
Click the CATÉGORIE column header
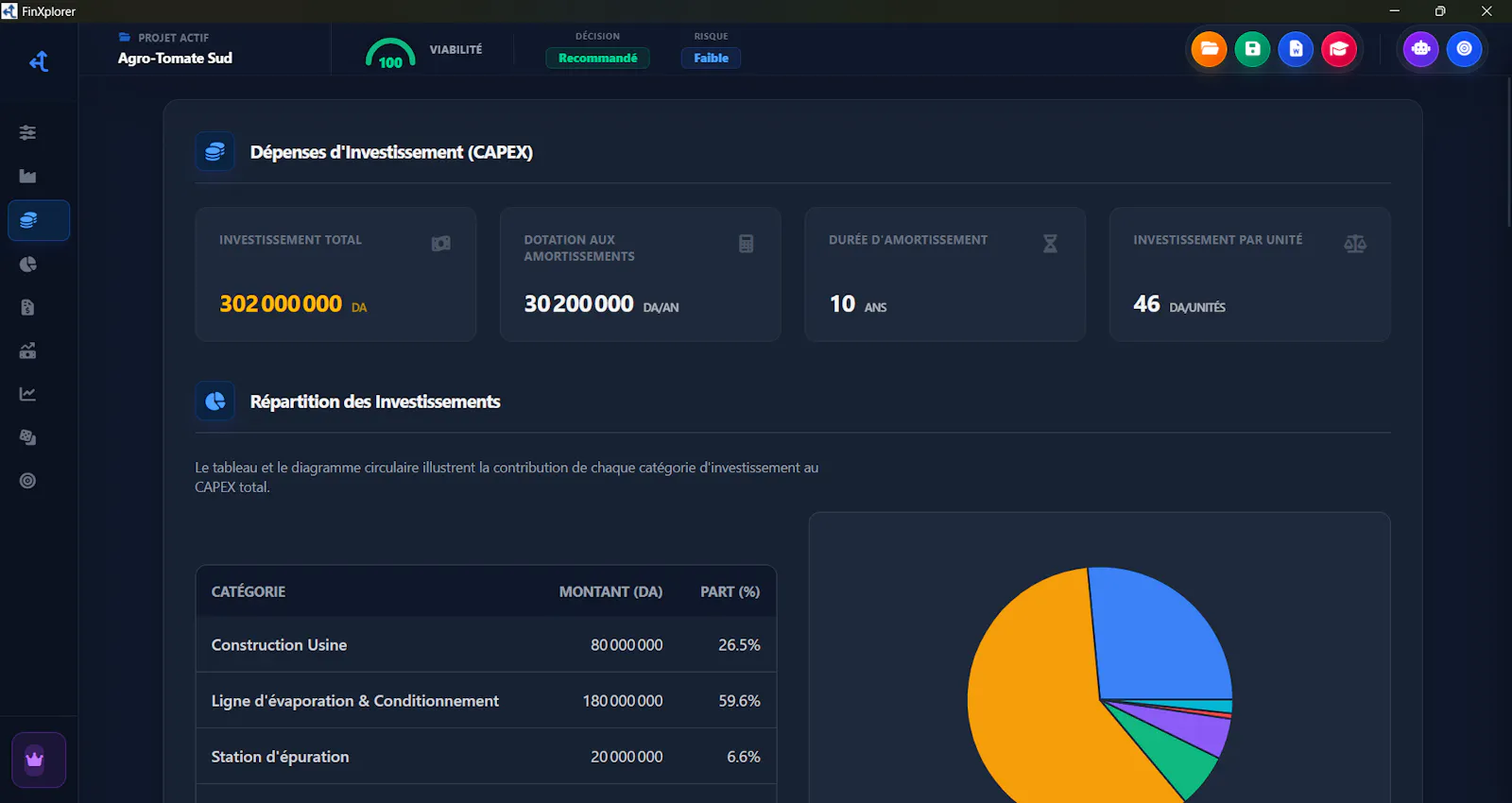(x=249, y=591)
